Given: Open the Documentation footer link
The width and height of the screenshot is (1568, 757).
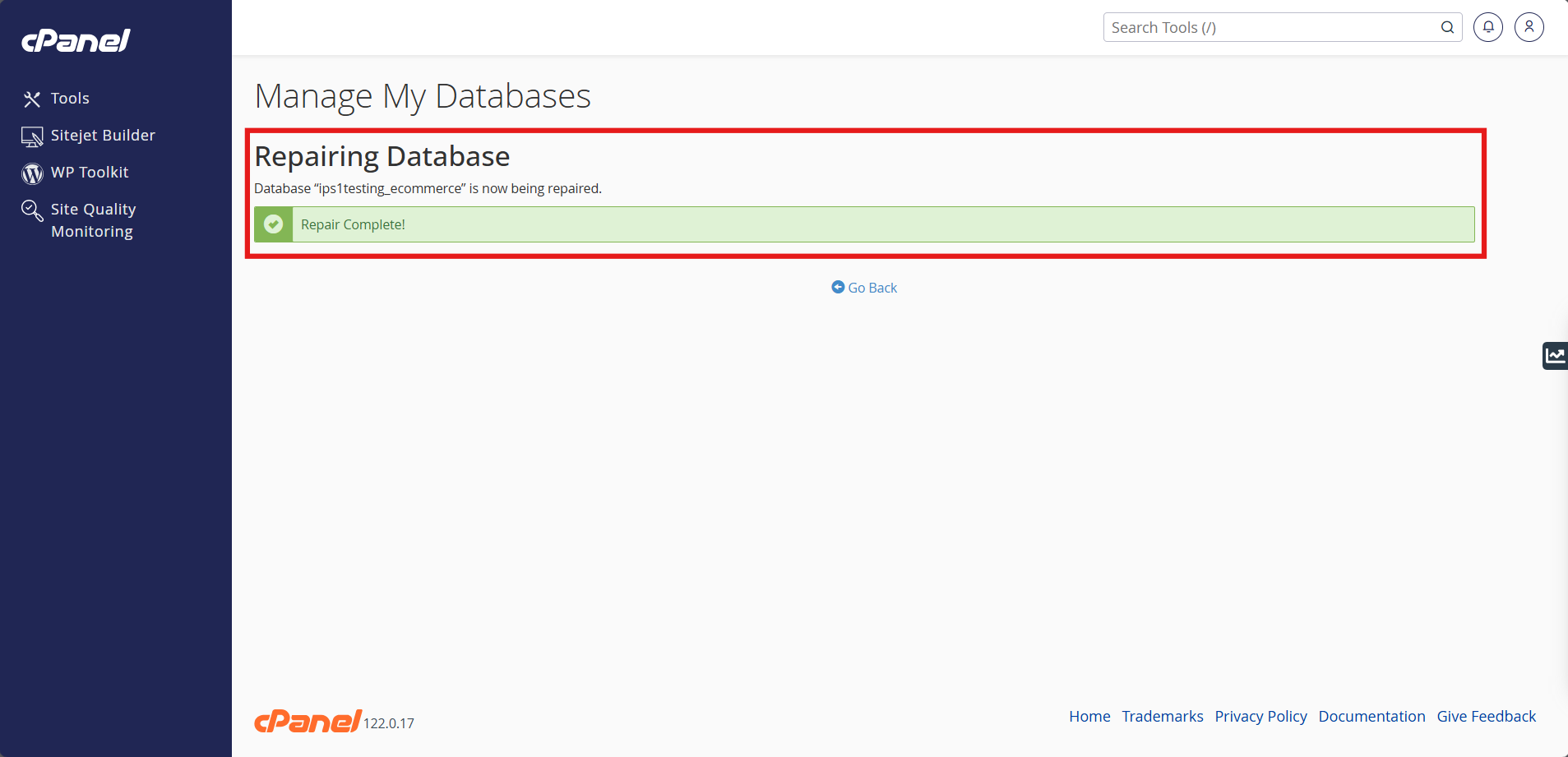Looking at the screenshot, I should pyautogui.click(x=1371, y=716).
